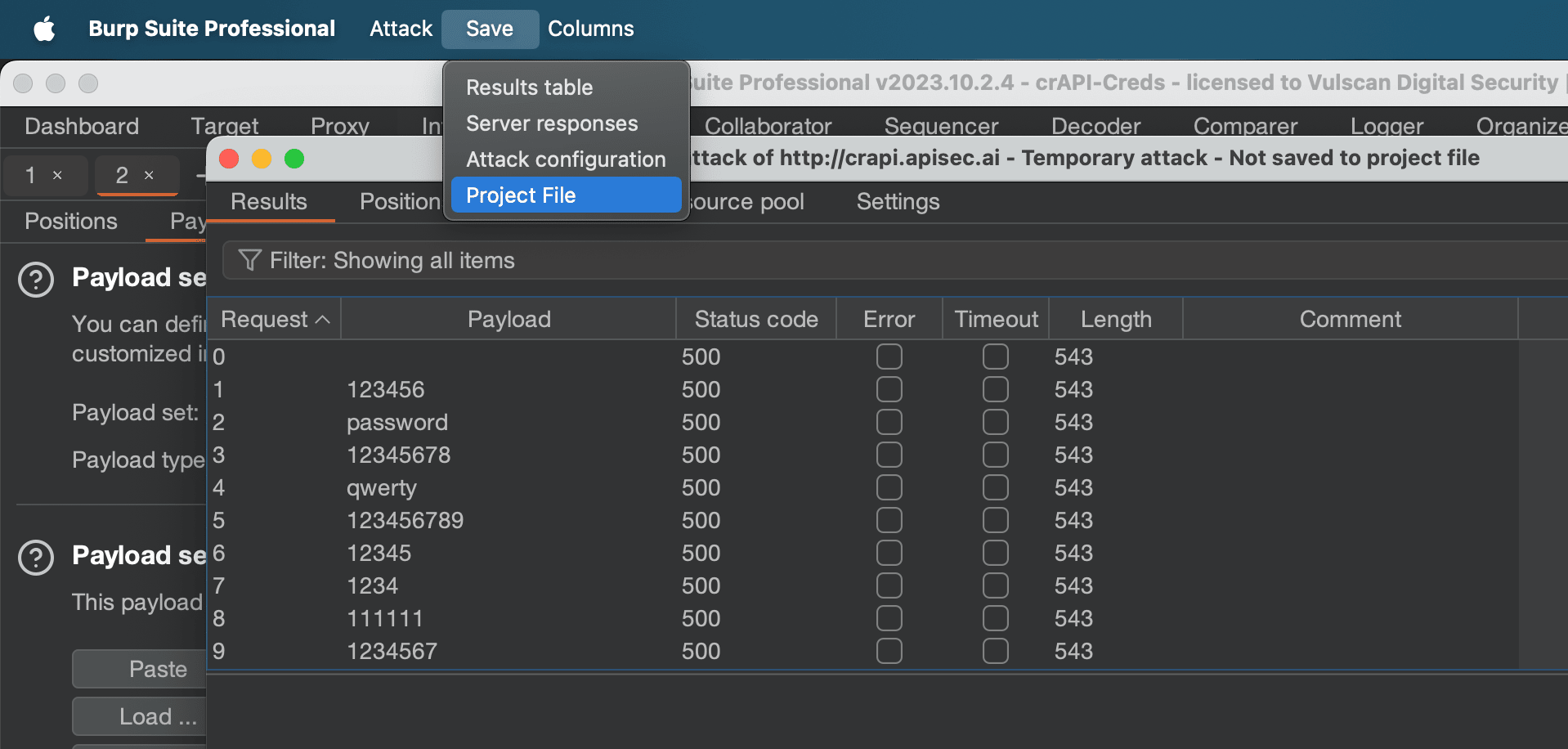Click status code 500 of request 0
1568x749 pixels.
(x=701, y=357)
